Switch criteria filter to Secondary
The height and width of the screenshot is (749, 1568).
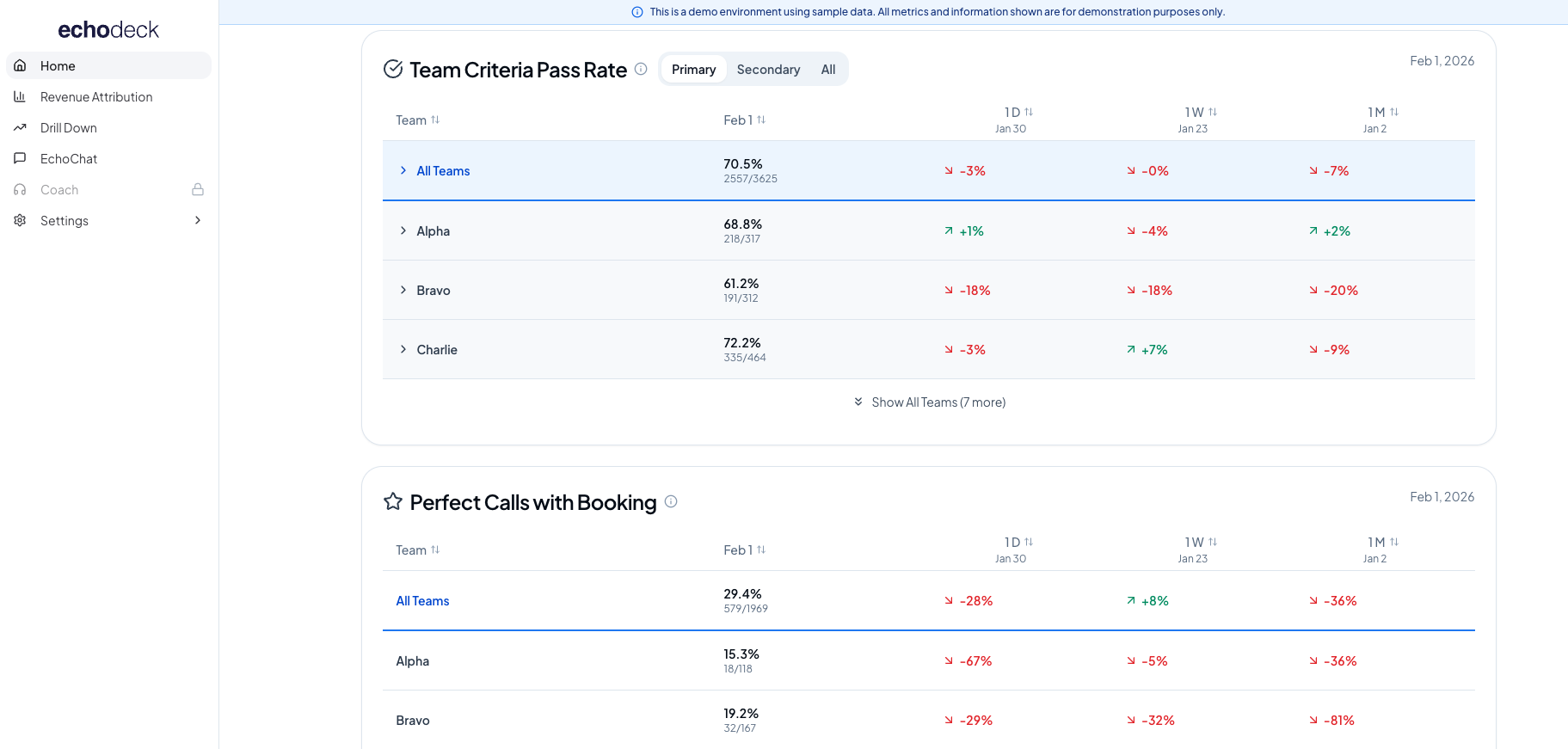[x=768, y=70]
